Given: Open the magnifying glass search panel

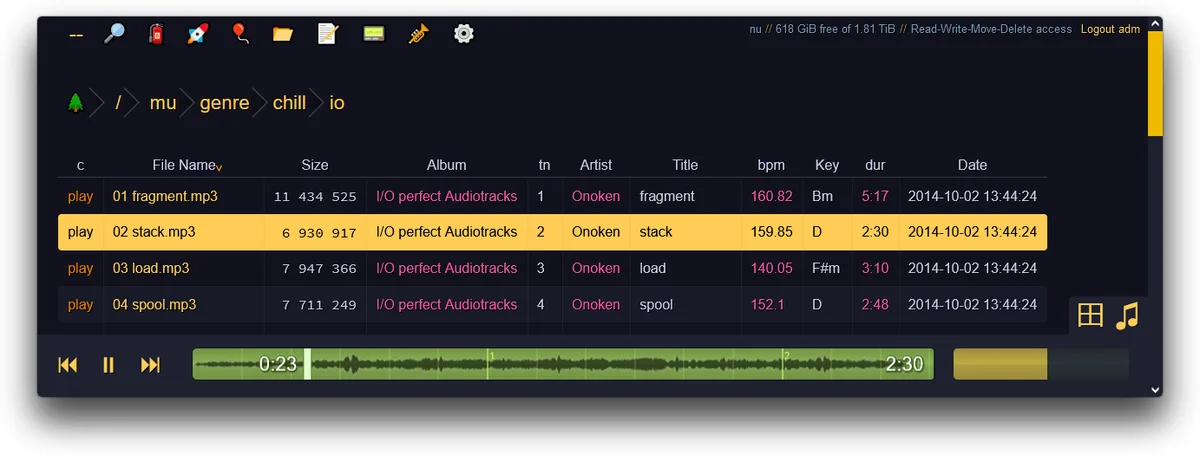Looking at the screenshot, I should 115,34.
